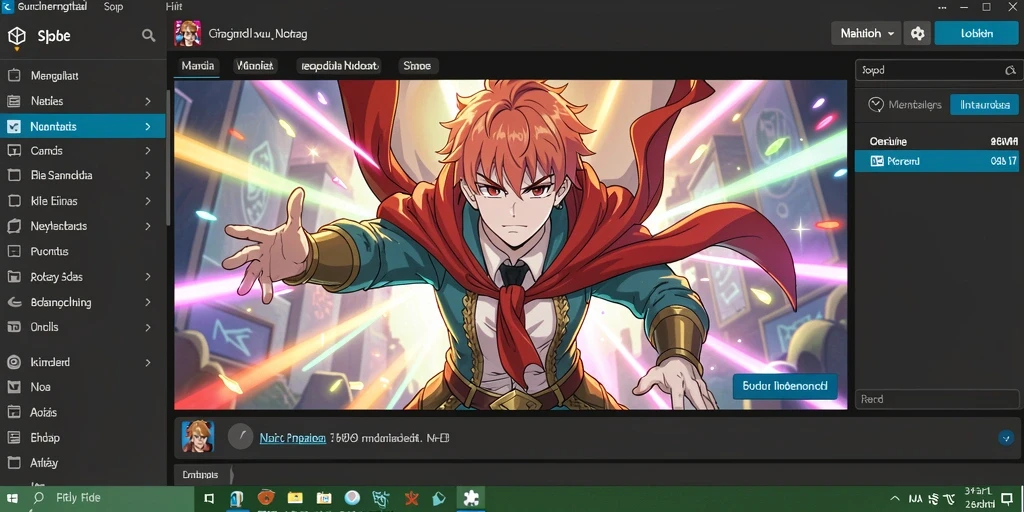Click the cube logo icon beside Sjpbe
The width and height of the screenshot is (1024, 512).
(x=16, y=37)
